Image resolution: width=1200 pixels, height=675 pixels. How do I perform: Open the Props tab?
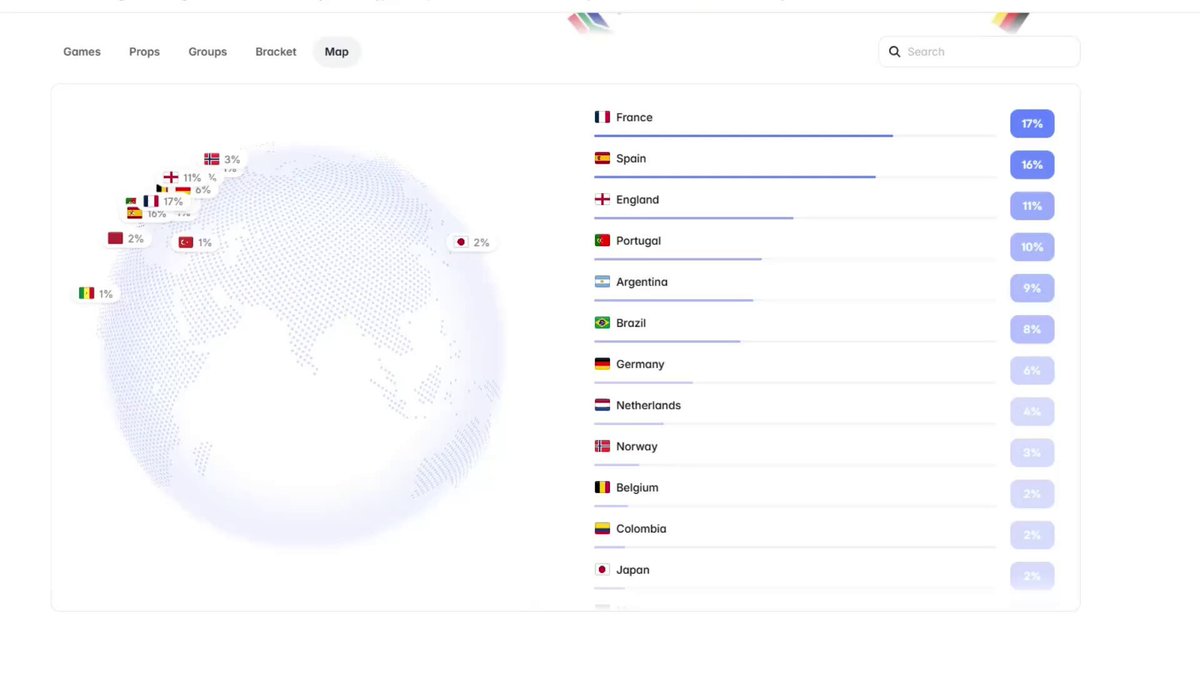pos(144,52)
